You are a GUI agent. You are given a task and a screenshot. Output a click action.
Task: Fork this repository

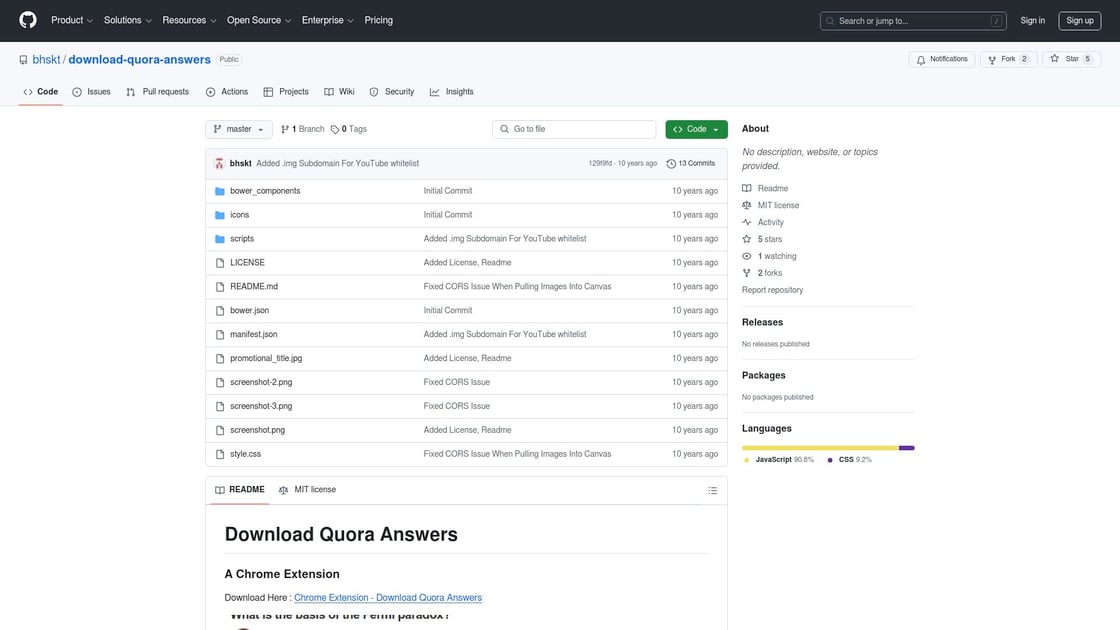[1008, 59]
